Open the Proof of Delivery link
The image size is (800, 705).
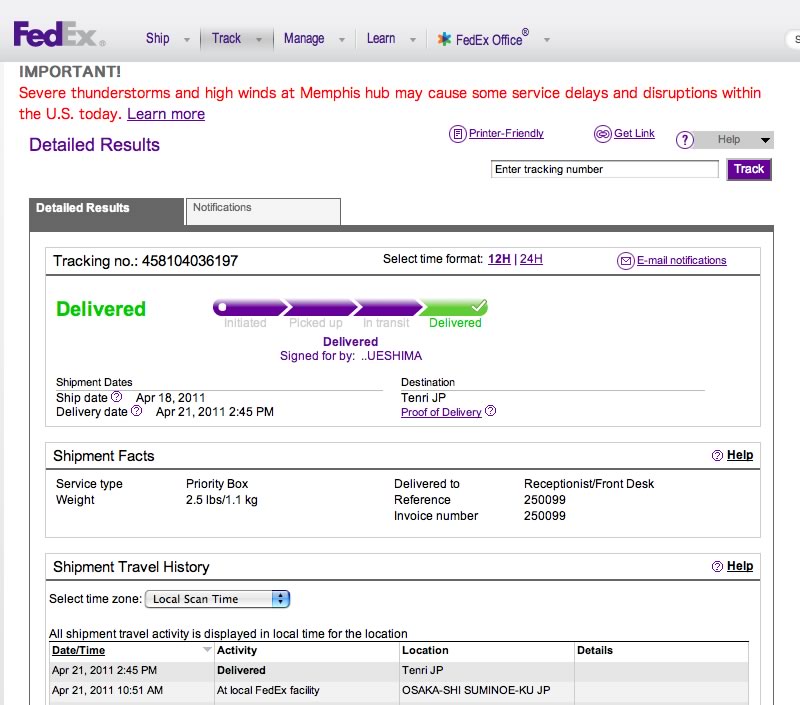[x=441, y=412]
